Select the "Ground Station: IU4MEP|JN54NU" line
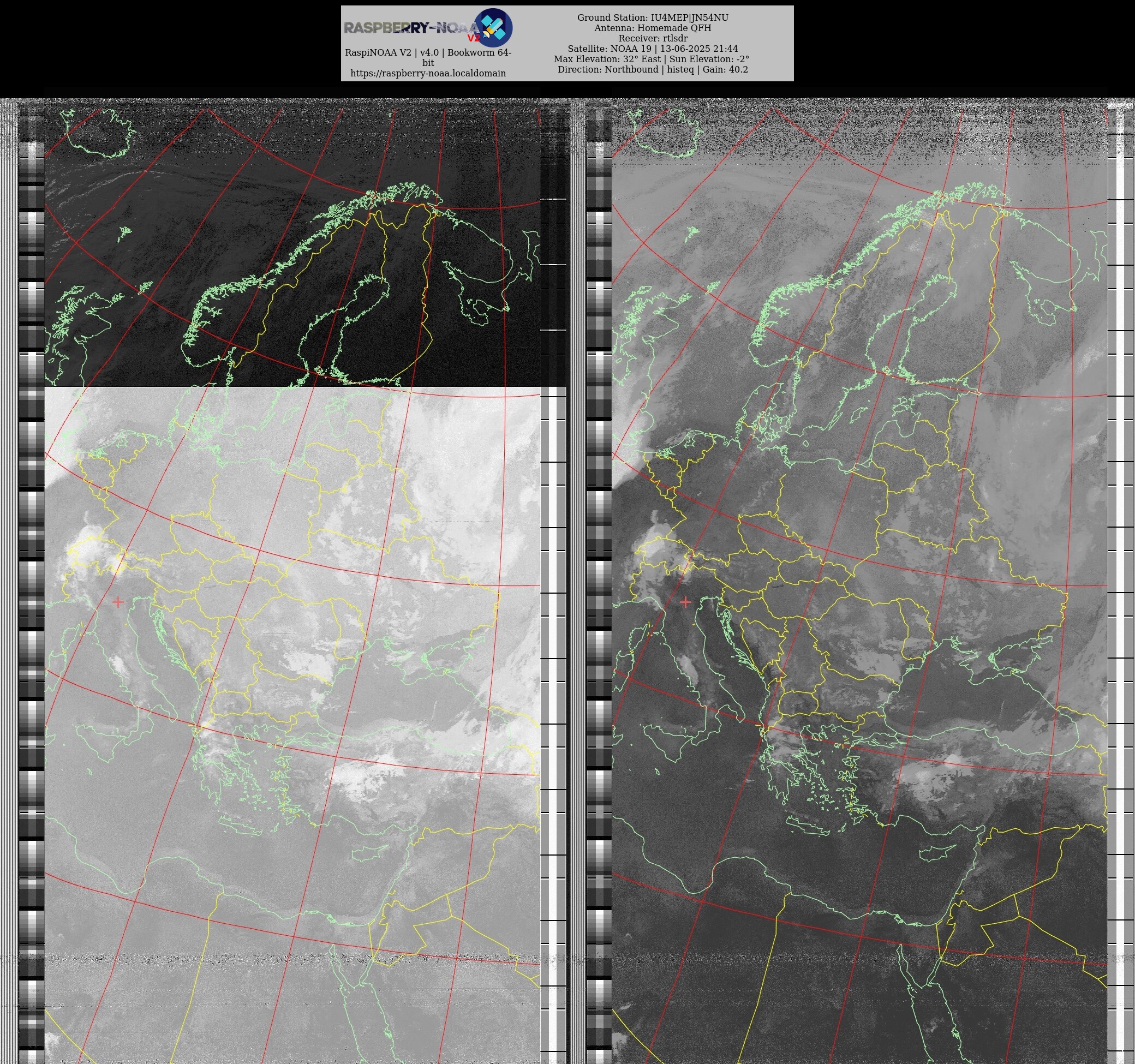The image size is (1135, 1064). (x=653, y=17)
